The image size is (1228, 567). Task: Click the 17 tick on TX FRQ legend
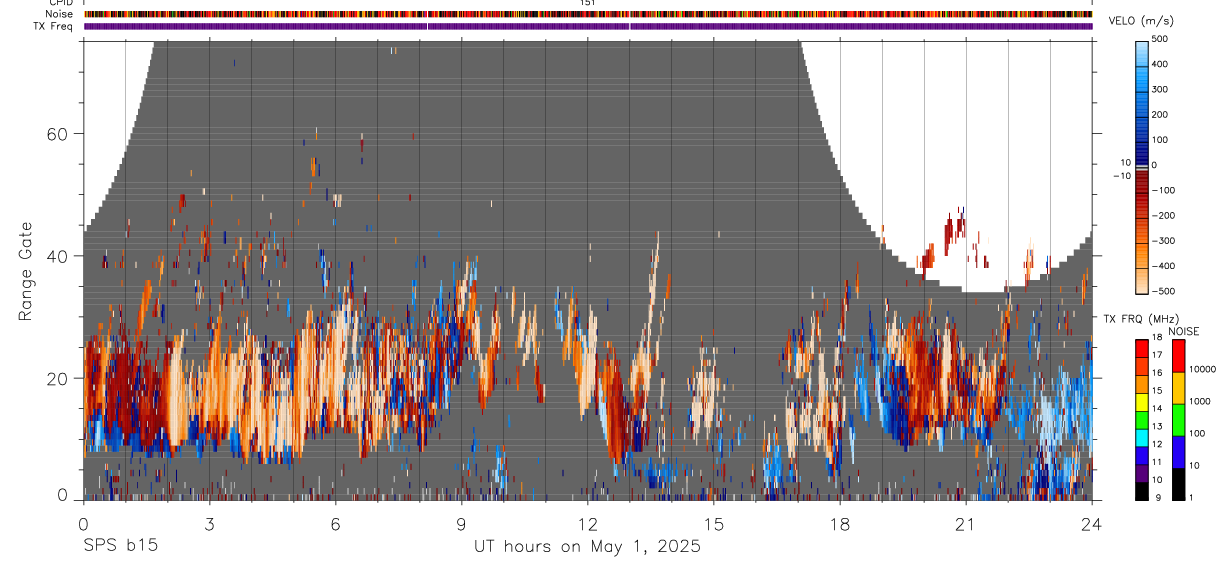[x=1157, y=355]
